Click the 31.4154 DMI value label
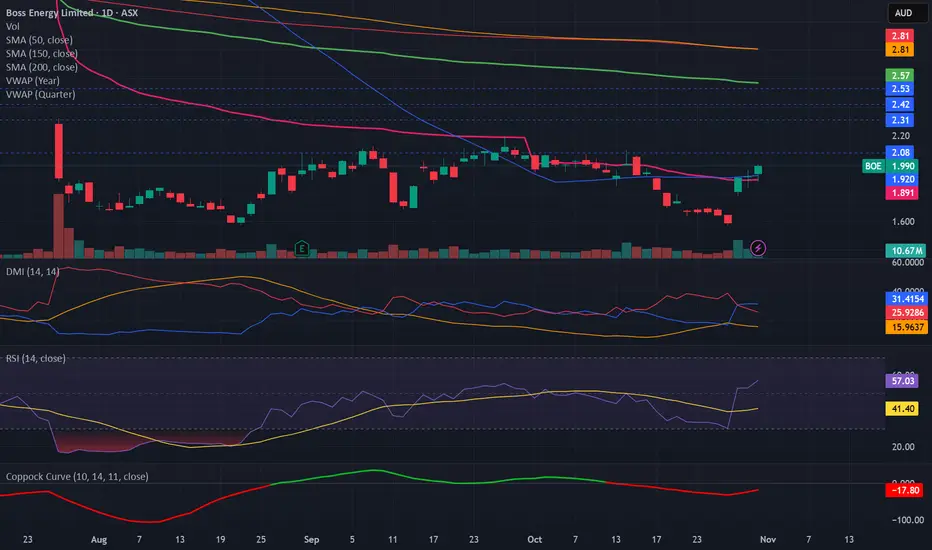 point(906,298)
